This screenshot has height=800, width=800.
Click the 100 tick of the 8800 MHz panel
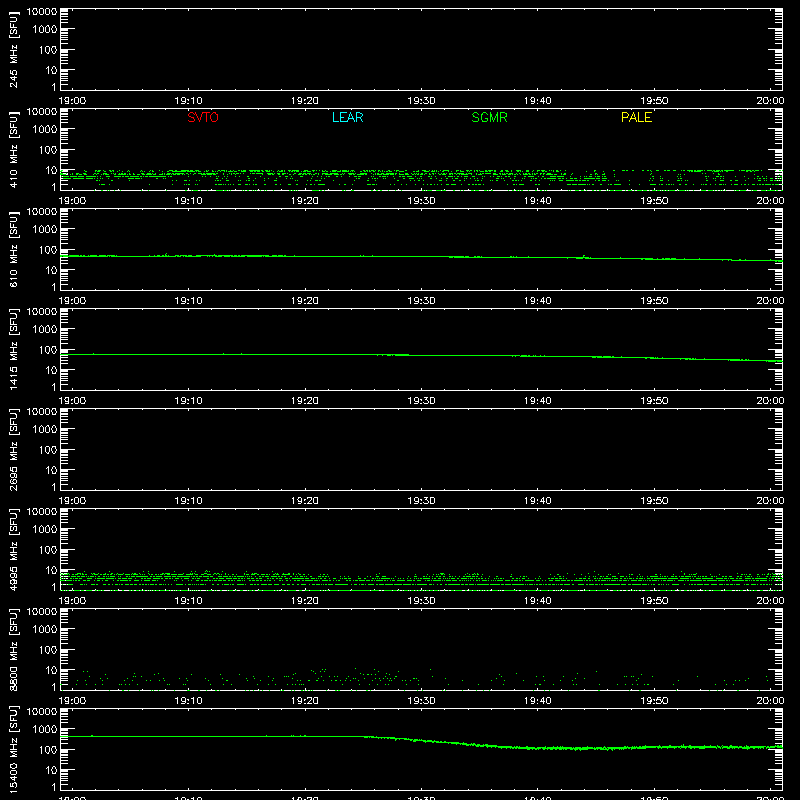(48, 650)
